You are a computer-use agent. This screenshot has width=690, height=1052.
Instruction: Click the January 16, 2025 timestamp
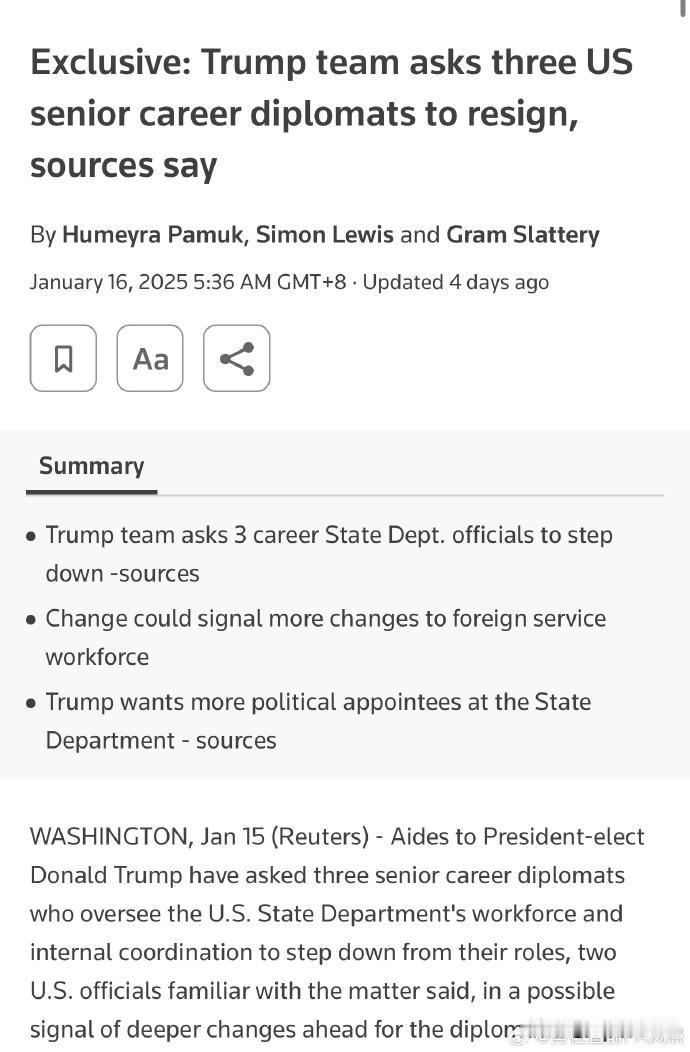pos(188,282)
